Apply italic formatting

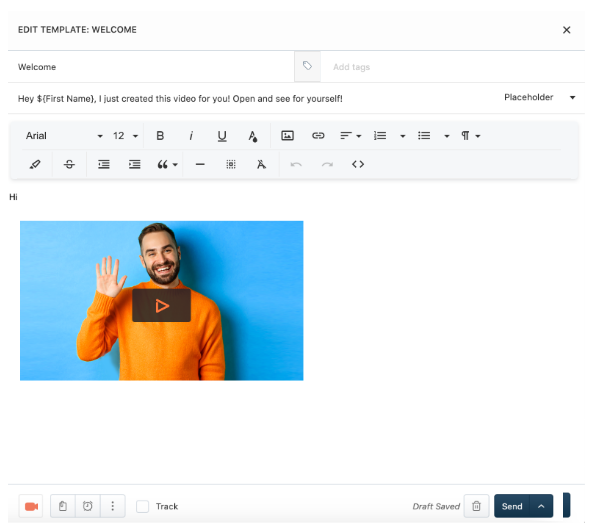(191, 136)
